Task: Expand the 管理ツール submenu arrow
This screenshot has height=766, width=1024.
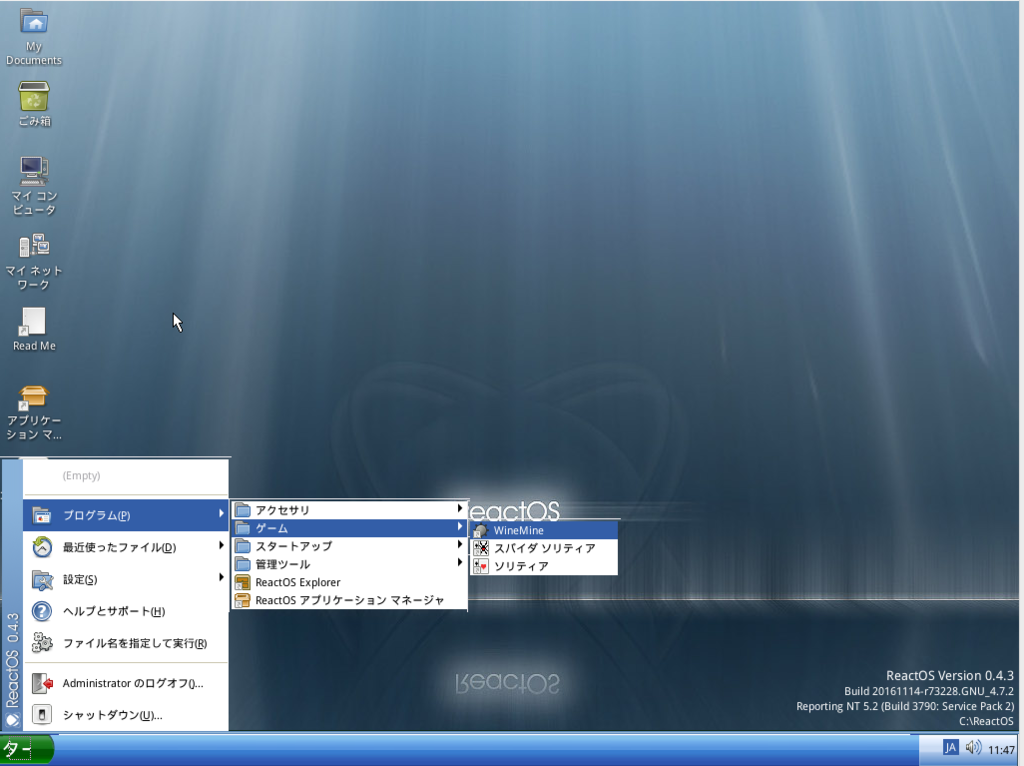Action: tap(460, 562)
